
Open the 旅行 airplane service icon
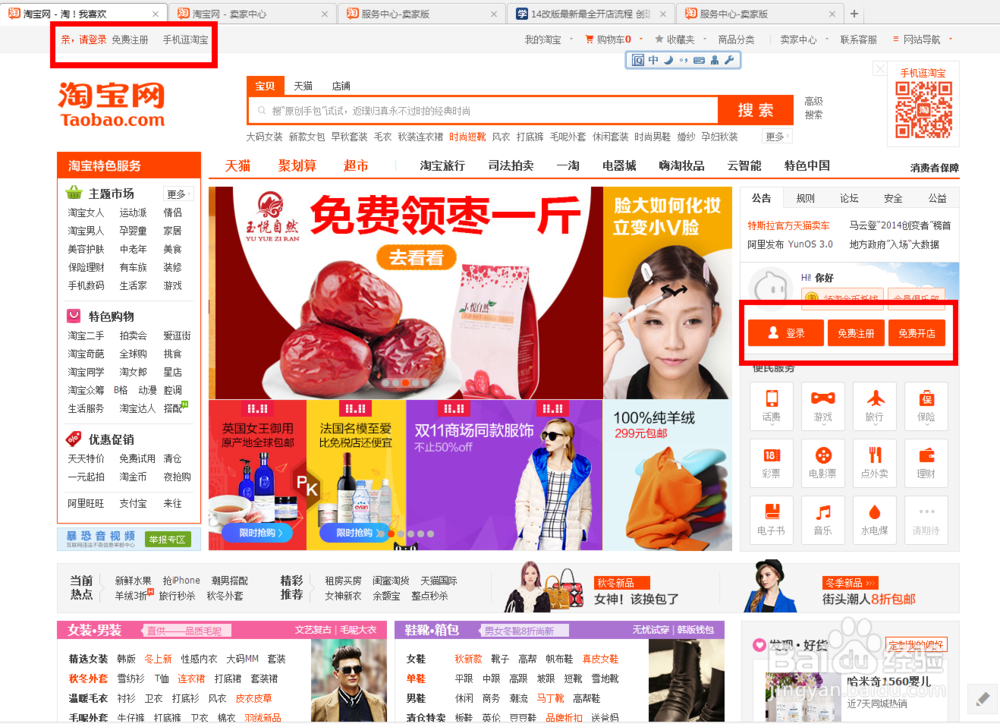[874, 405]
